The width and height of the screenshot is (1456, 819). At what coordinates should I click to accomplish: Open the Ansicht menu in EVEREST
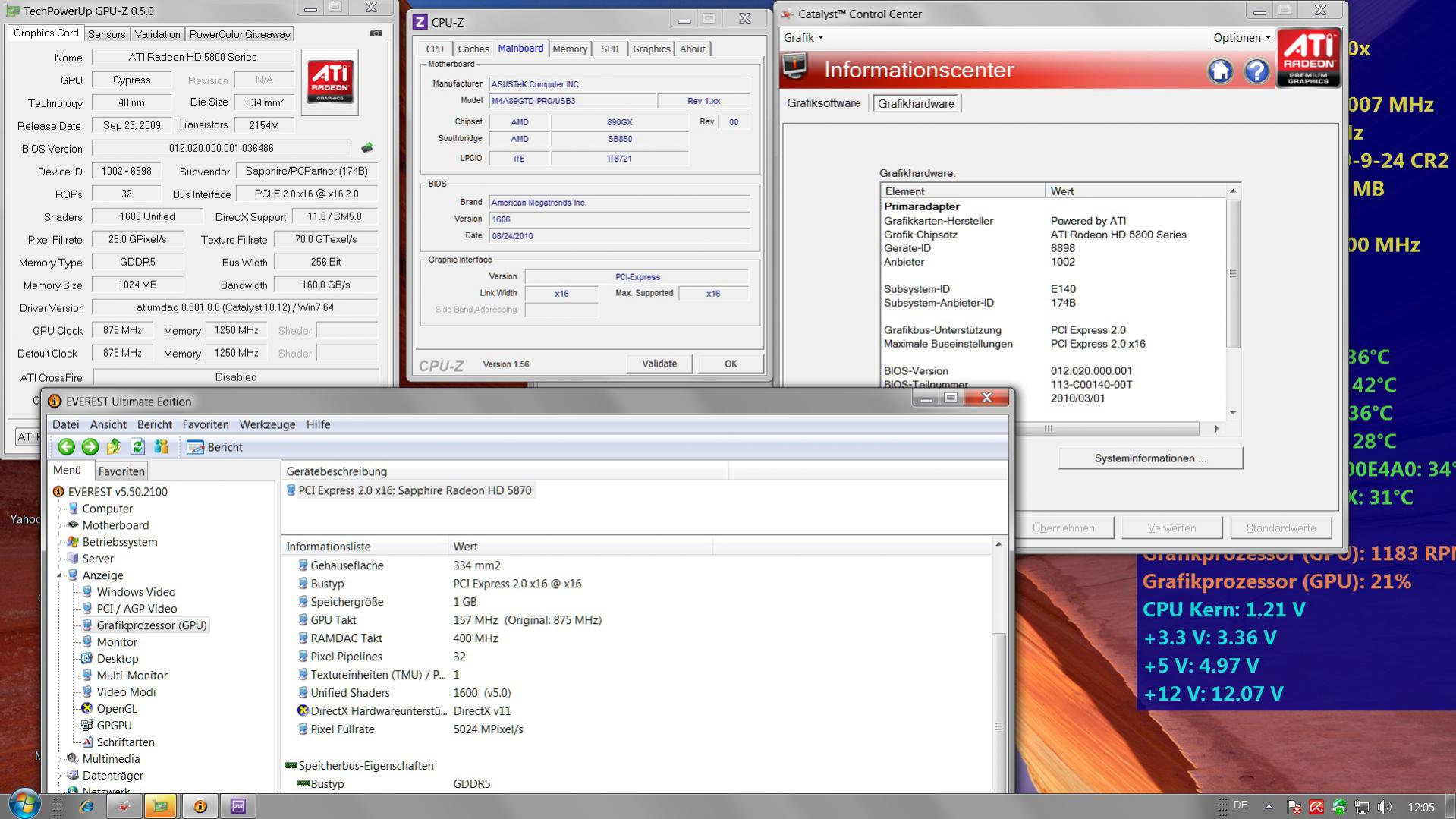pos(108,424)
